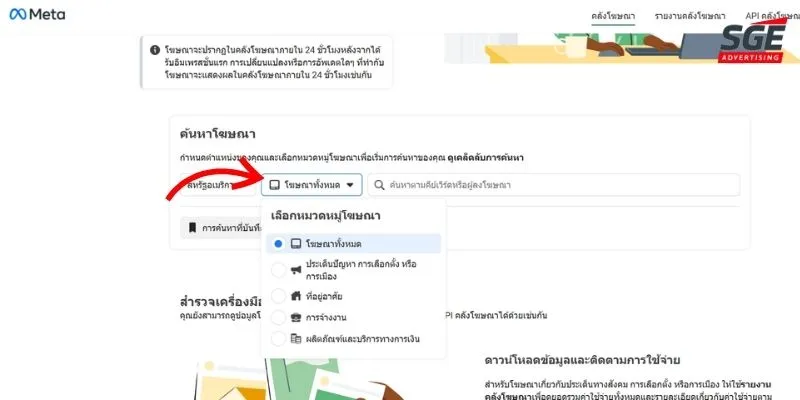The image size is (800, 400).
Task: Click the Meta logo
Action: 37,14
